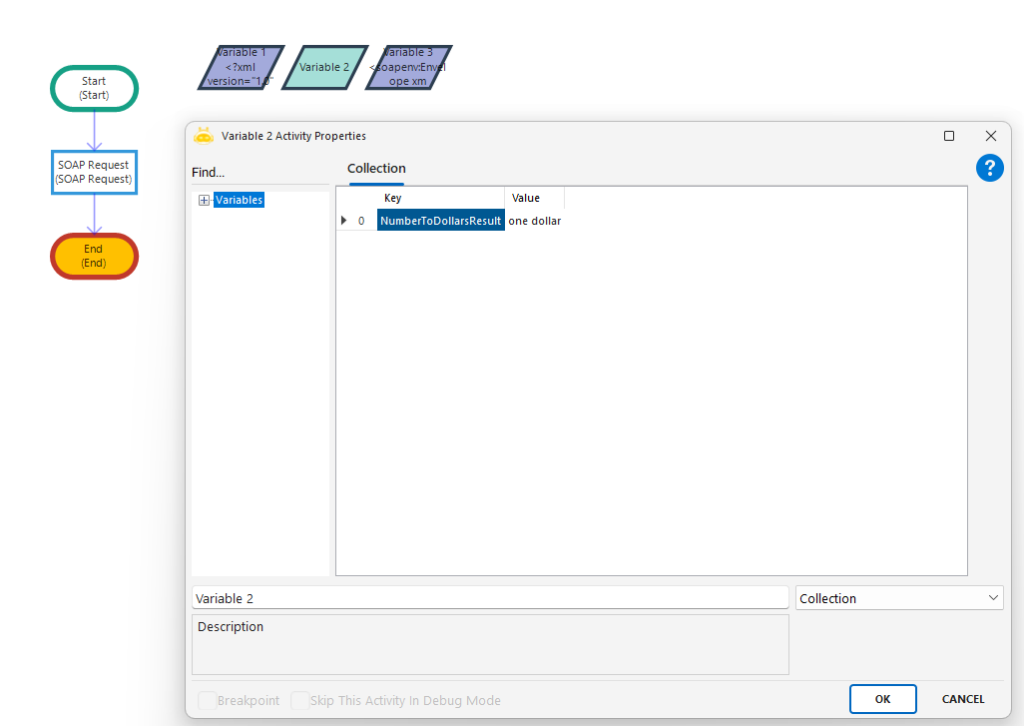The image size is (1024, 726).
Task: Click the Variable 2 name input field
Action: (x=490, y=598)
